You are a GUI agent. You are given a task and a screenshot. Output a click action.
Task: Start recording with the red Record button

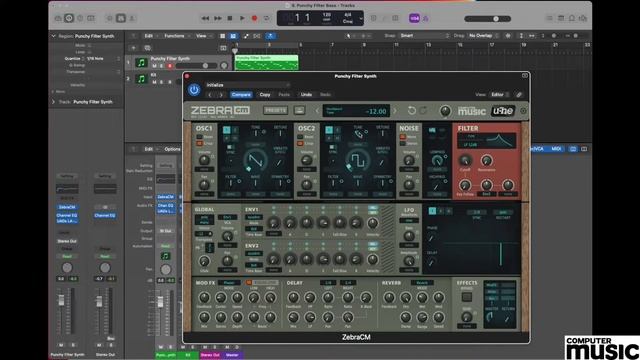[254, 18]
